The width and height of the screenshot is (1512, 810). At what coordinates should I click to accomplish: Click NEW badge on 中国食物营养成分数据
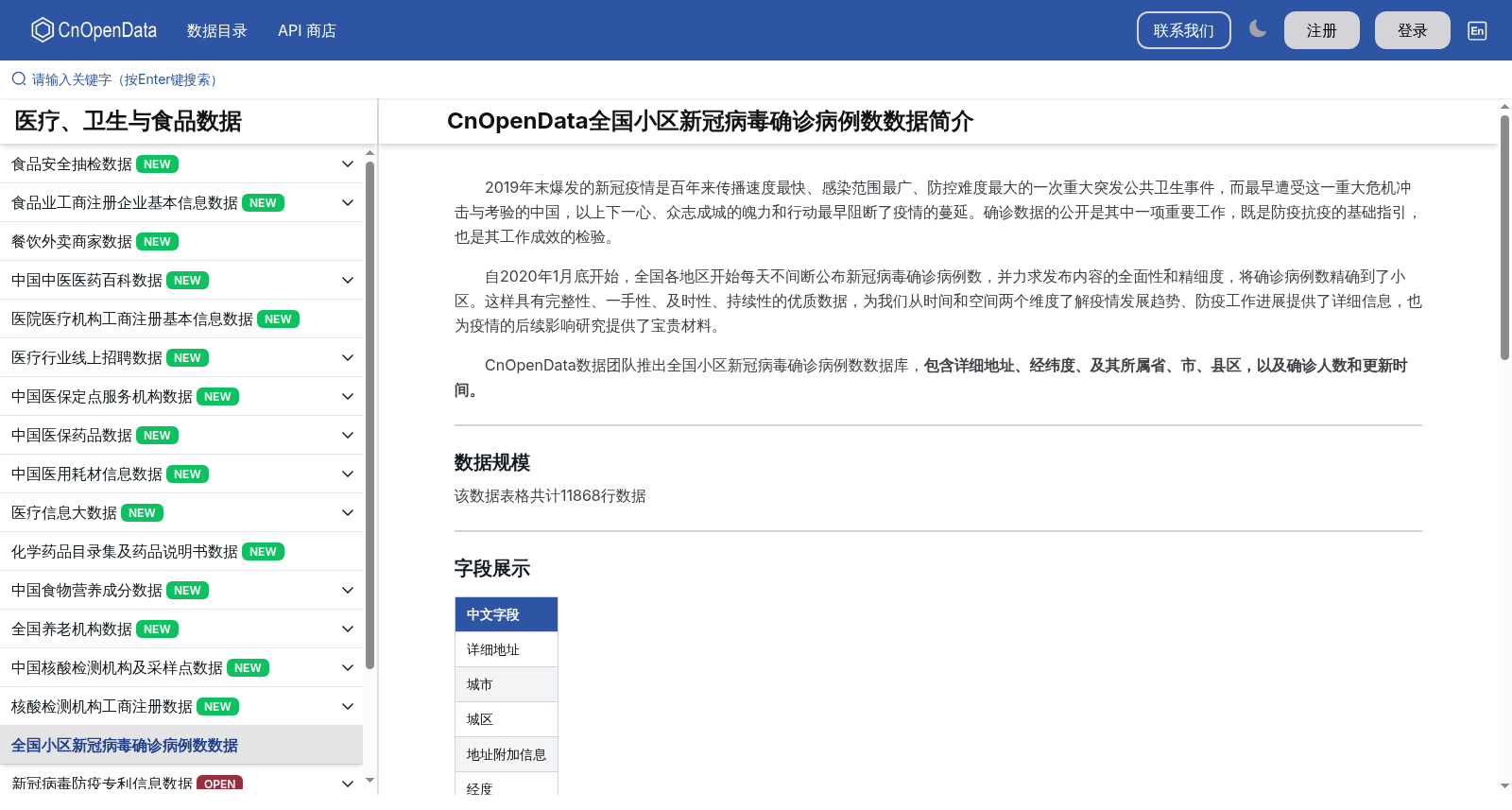[x=187, y=591]
